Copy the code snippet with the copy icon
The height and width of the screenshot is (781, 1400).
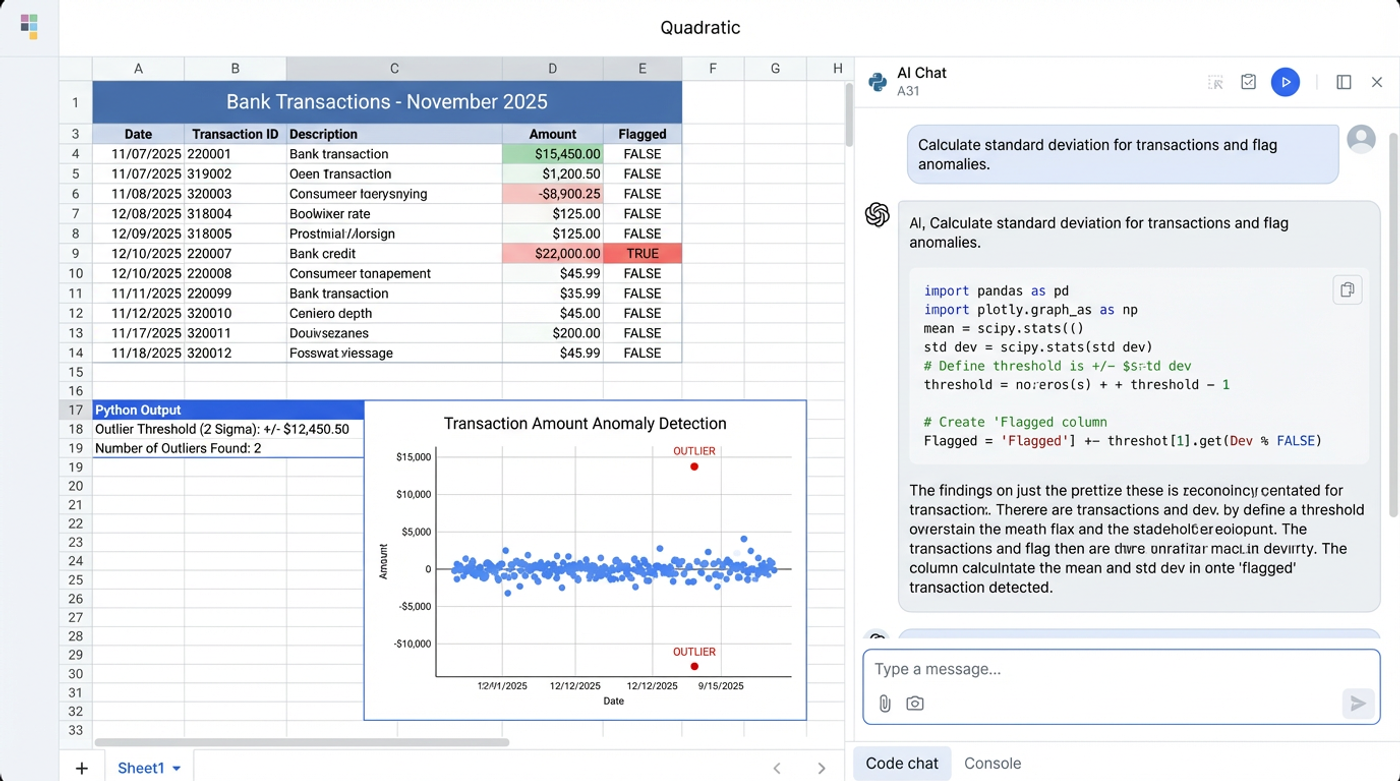tap(1347, 290)
